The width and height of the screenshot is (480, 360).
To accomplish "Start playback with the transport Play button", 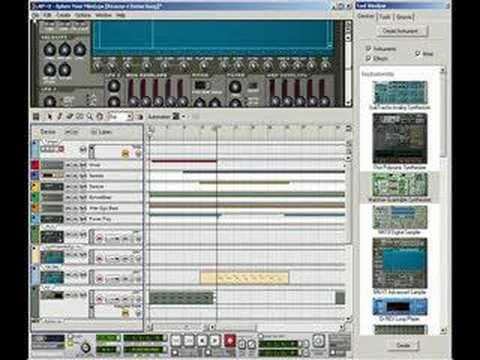I will (215, 341).
